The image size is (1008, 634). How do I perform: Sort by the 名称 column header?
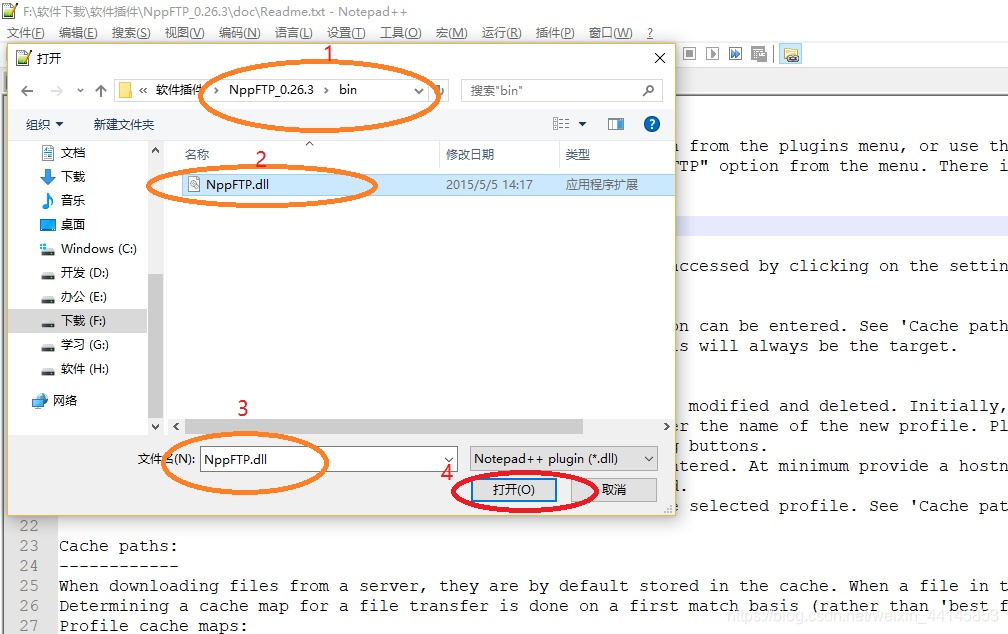coord(197,154)
